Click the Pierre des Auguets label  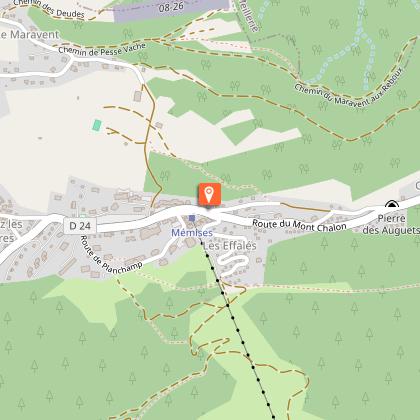(x=391, y=224)
